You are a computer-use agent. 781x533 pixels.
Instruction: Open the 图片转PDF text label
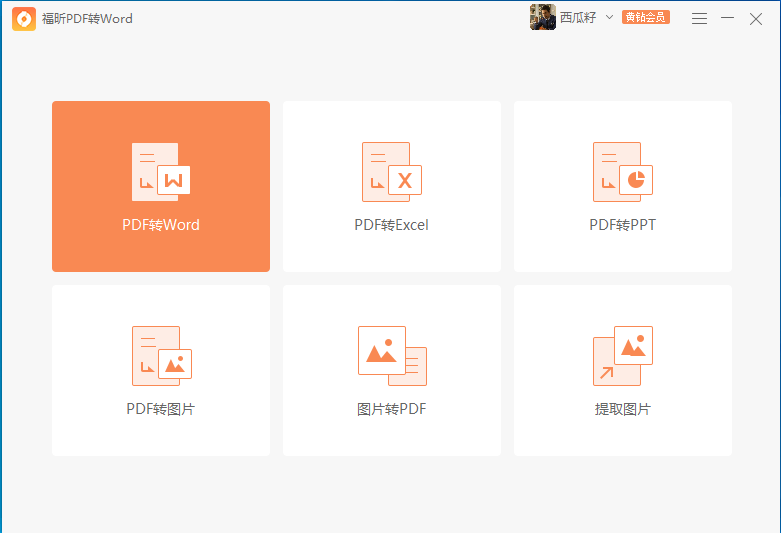pyautogui.click(x=391, y=409)
